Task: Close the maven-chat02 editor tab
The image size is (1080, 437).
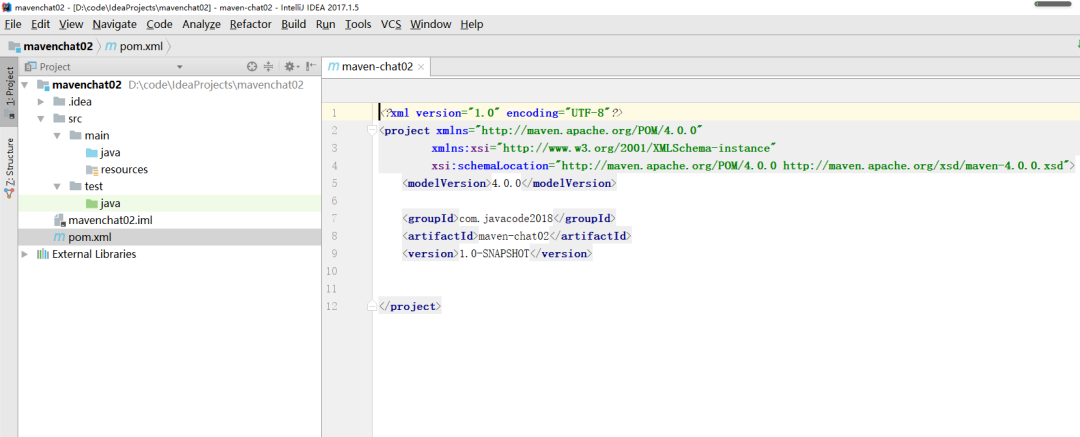Action: (x=422, y=67)
